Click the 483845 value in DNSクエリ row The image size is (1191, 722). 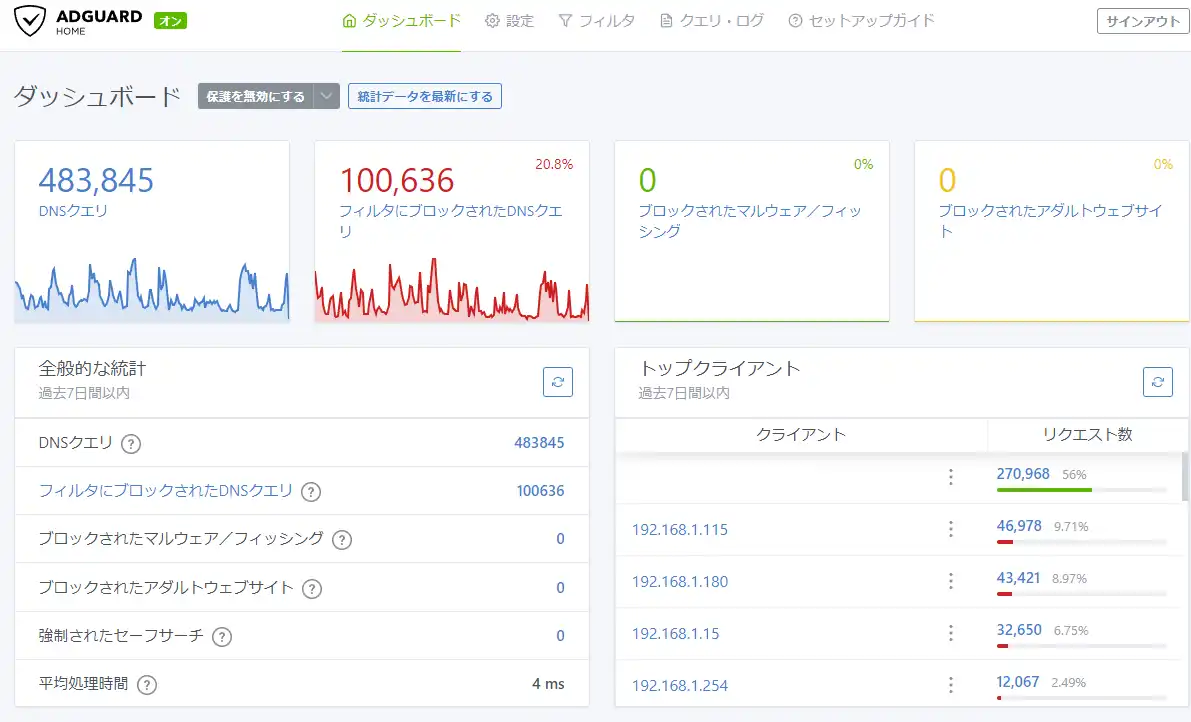[539, 443]
